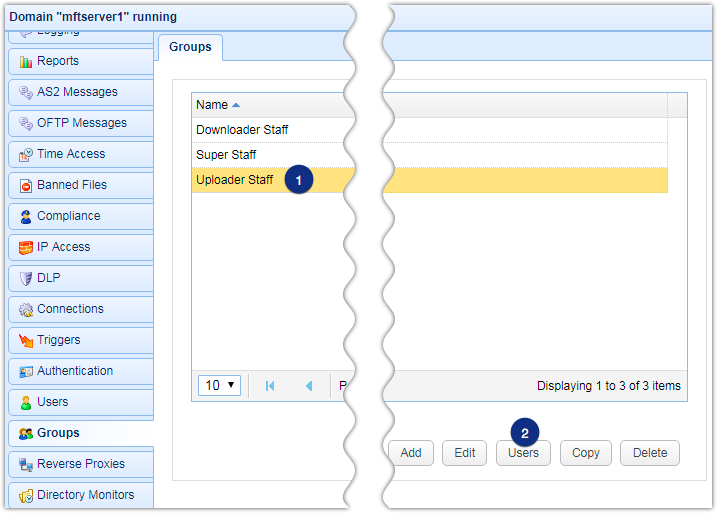Click the Reverse Proxies computers icon
717x513 pixels.
pyautogui.click(x=26, y=465)
